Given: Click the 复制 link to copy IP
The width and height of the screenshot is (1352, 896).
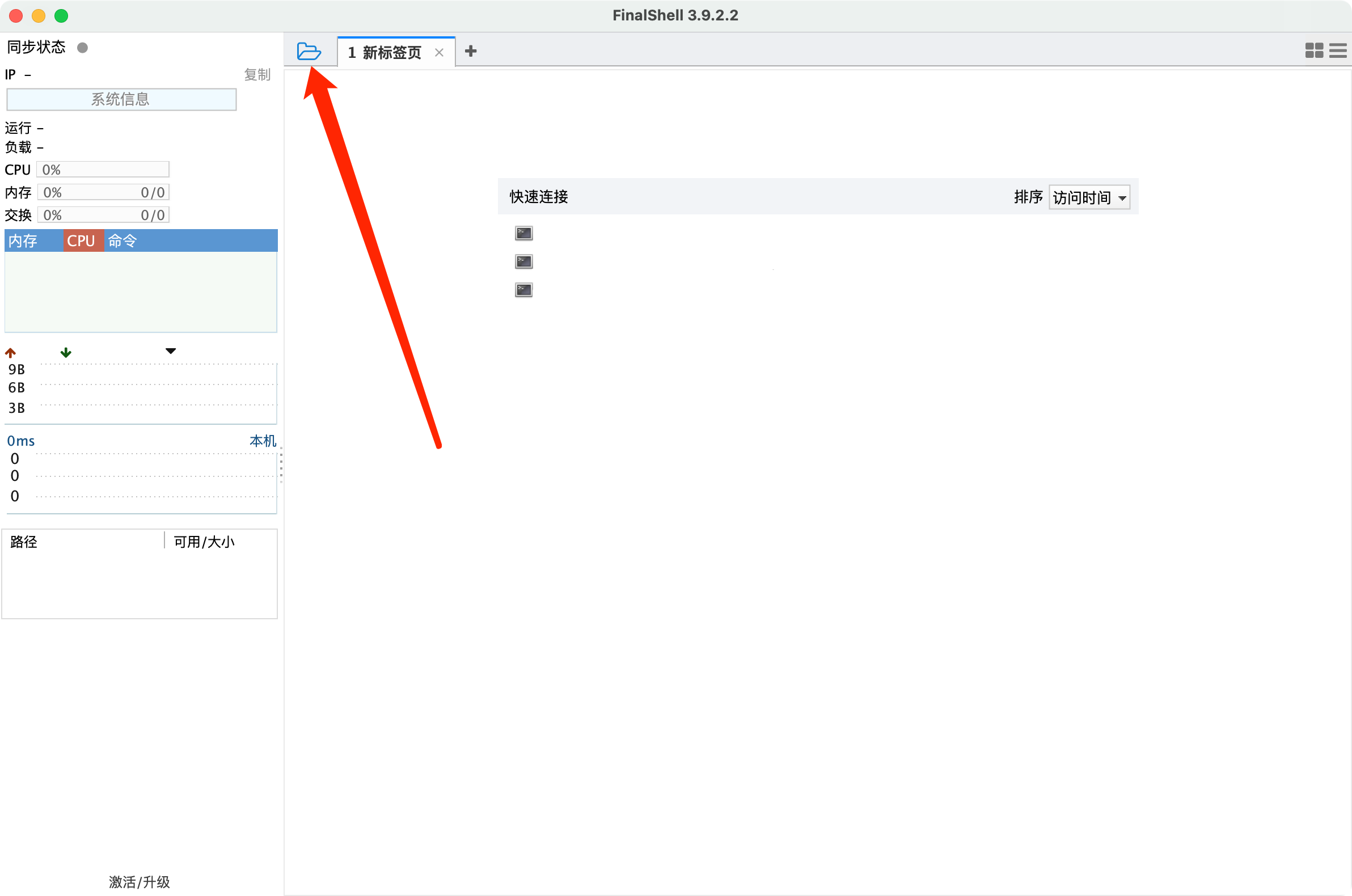Looking at the screenshot, I should (257, 74).
